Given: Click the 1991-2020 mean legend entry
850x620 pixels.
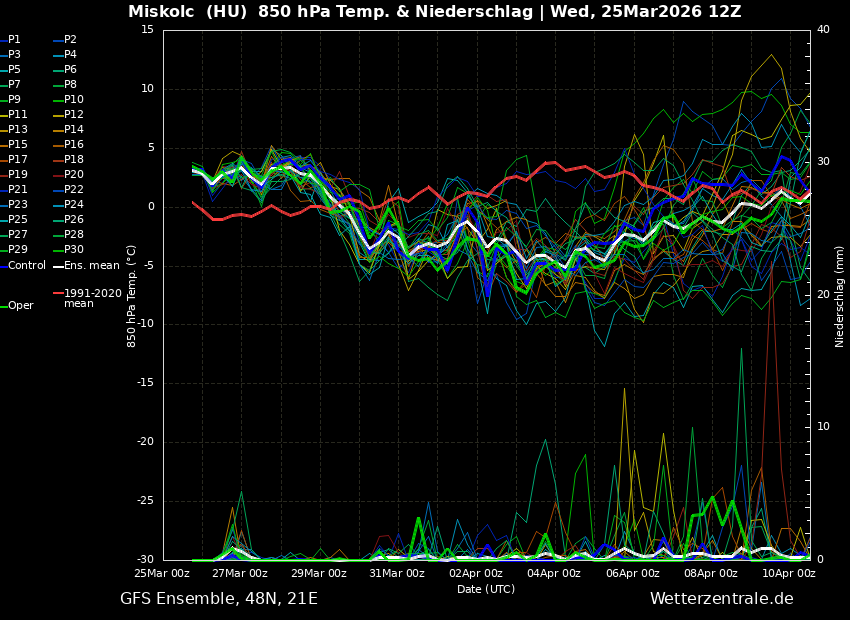Looking at the screenshot, I should pyautogui.click(x=92, y=298).
